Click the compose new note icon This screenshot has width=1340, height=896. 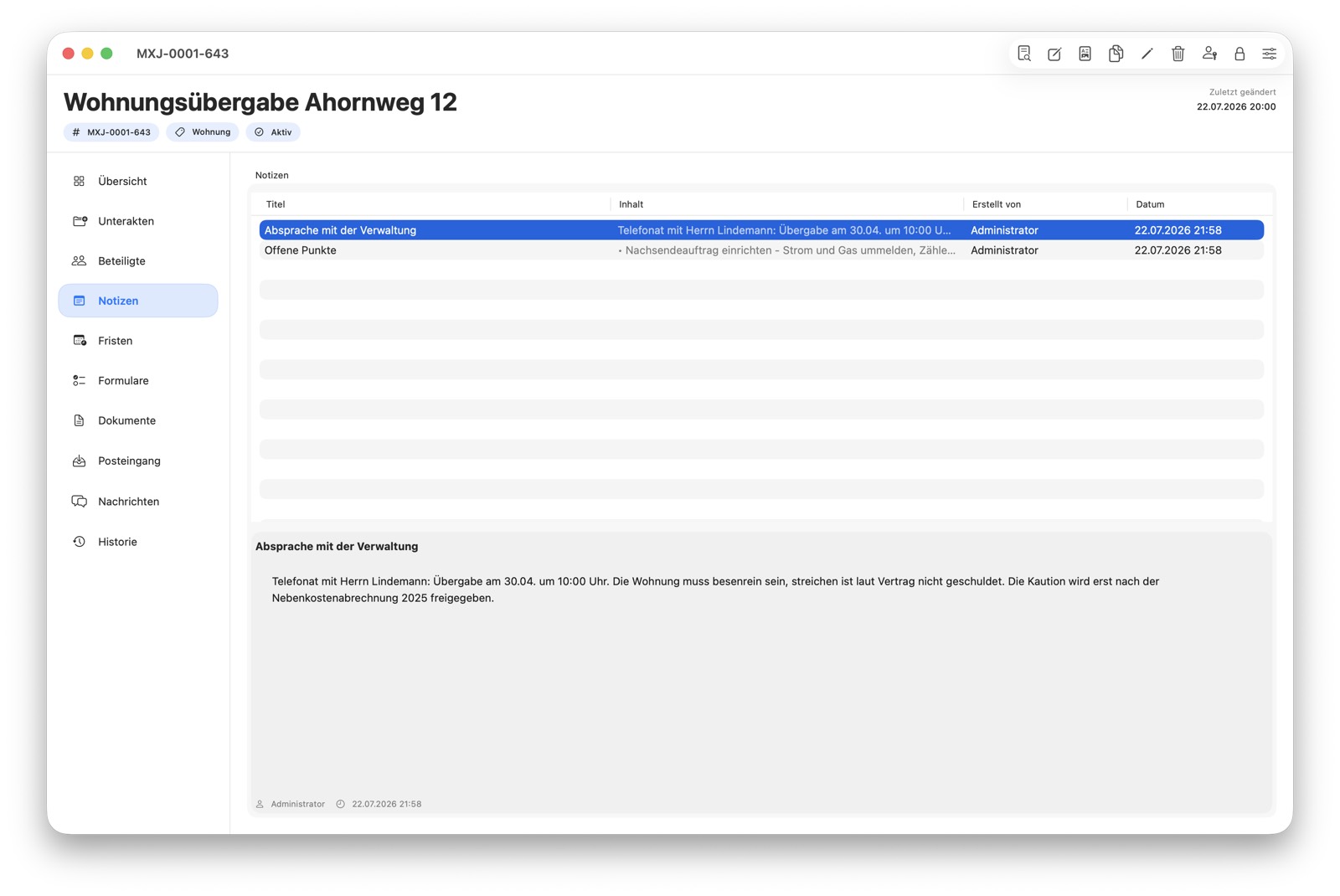coord(1054,54)
